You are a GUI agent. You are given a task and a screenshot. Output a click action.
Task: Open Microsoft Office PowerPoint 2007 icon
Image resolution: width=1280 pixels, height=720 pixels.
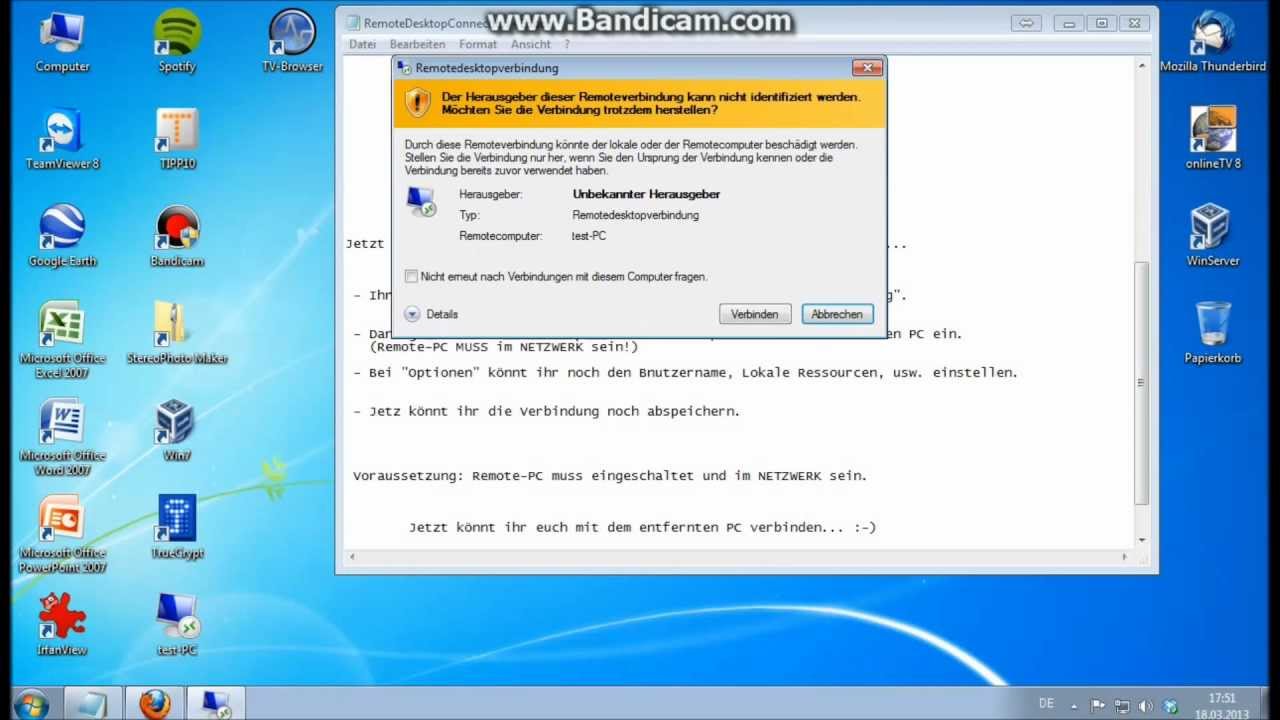click(62, 534)
